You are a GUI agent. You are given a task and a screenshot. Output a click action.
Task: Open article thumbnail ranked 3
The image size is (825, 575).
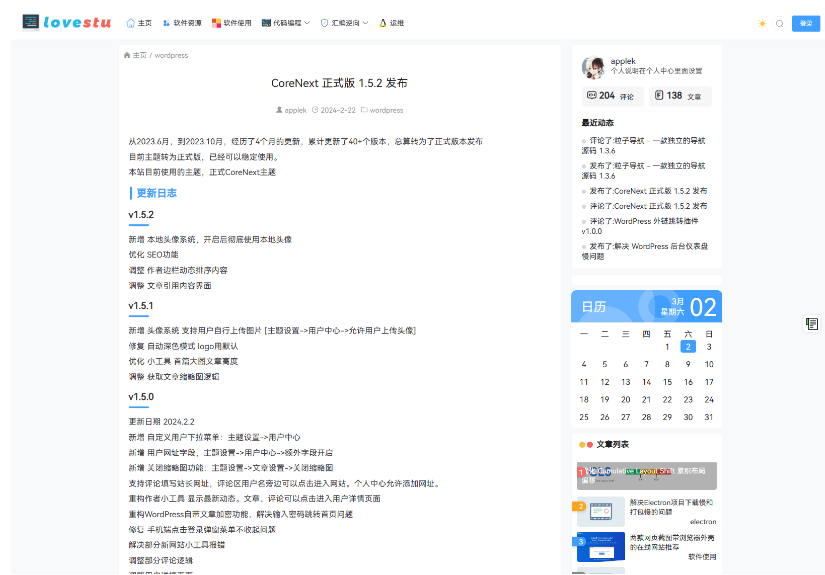click(x=601, y=547)
